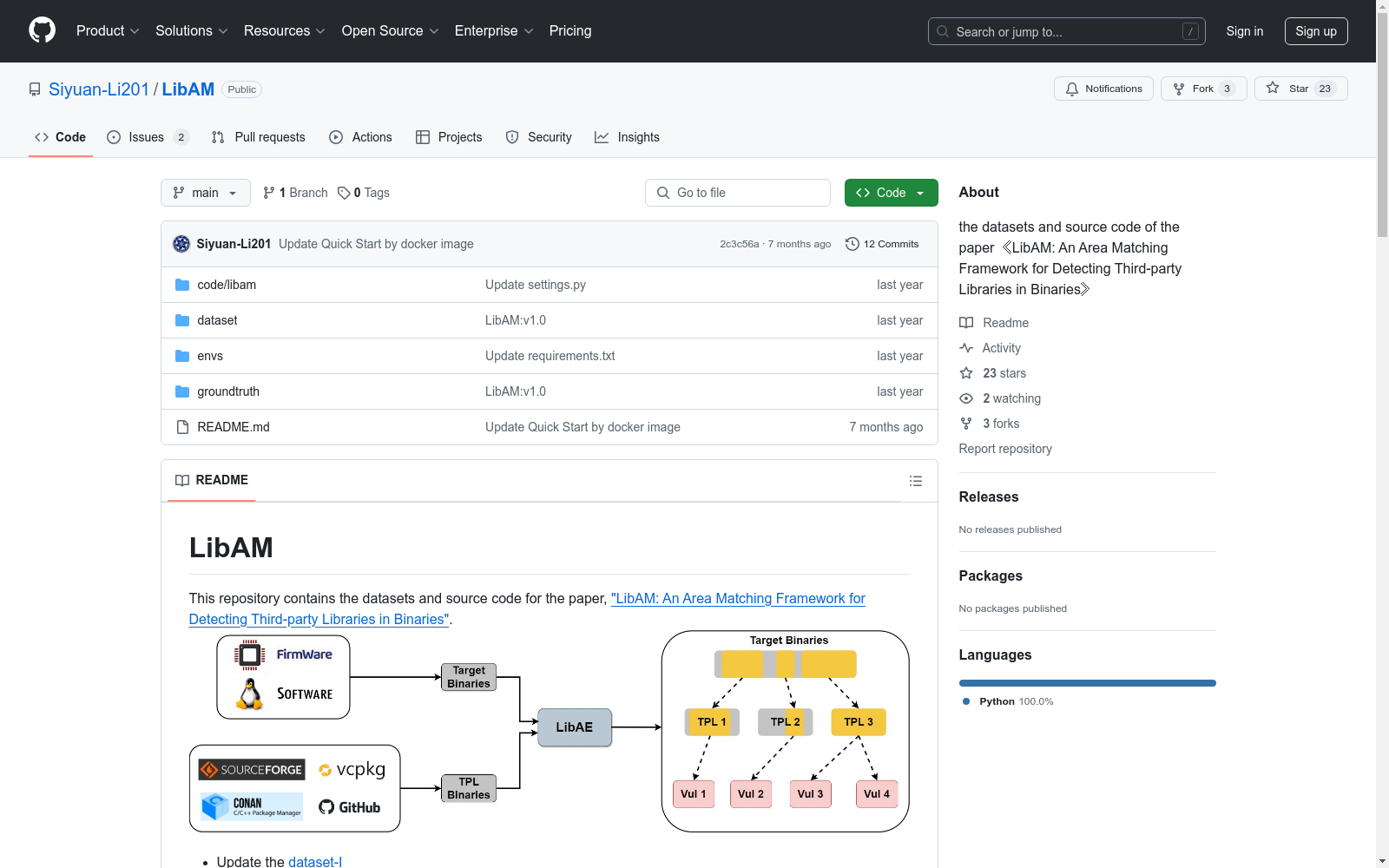Click the Sign up button
This screenshot has height=868, width=1389.
click(x=1315, y=31)
